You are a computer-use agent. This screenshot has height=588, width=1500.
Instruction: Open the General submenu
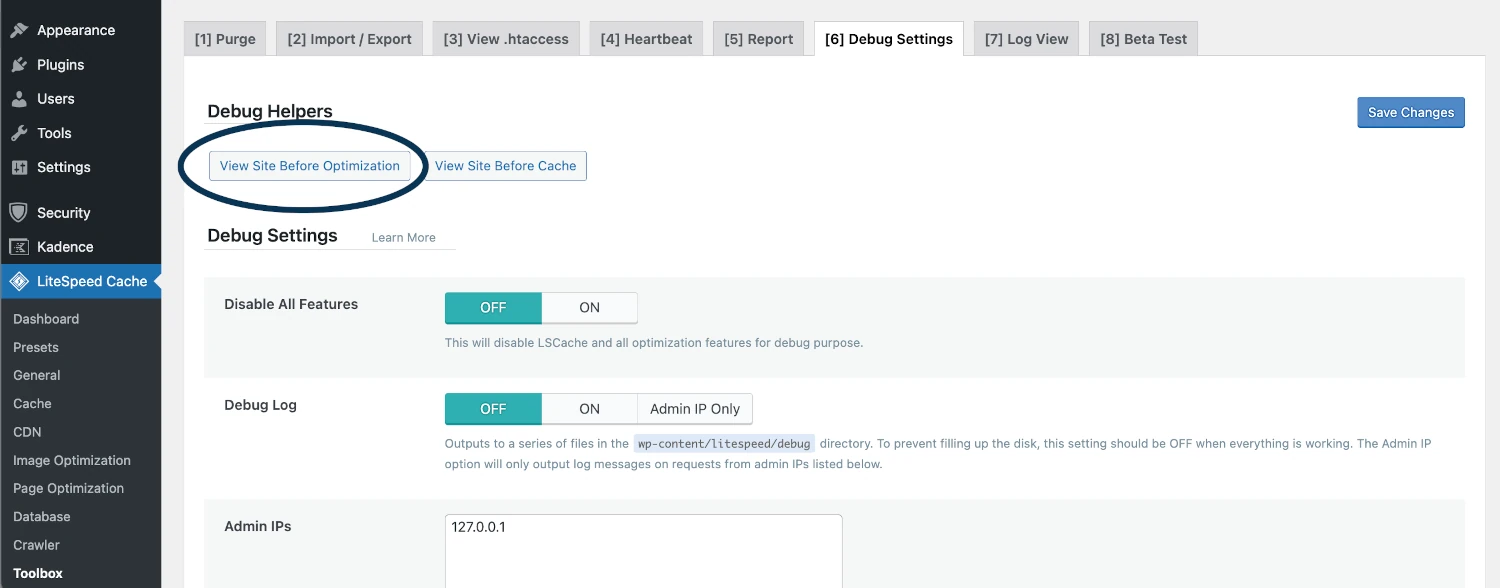pos(37,375)
